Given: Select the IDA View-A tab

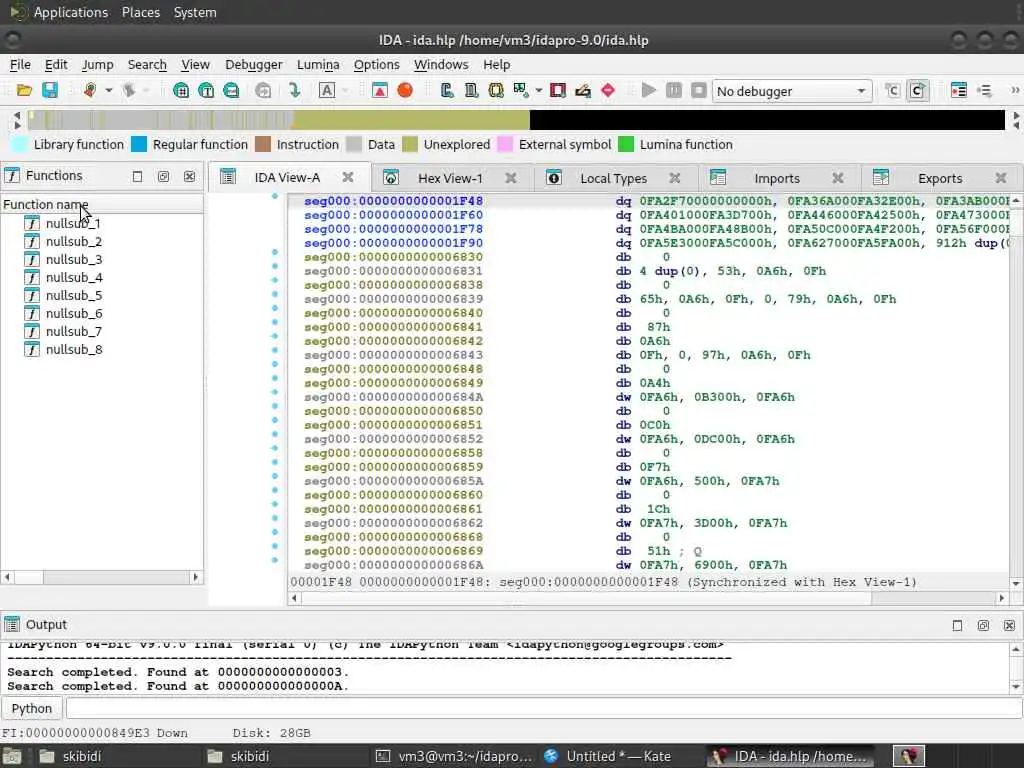Looking at the screenshot, I should (x=287, y=178).
